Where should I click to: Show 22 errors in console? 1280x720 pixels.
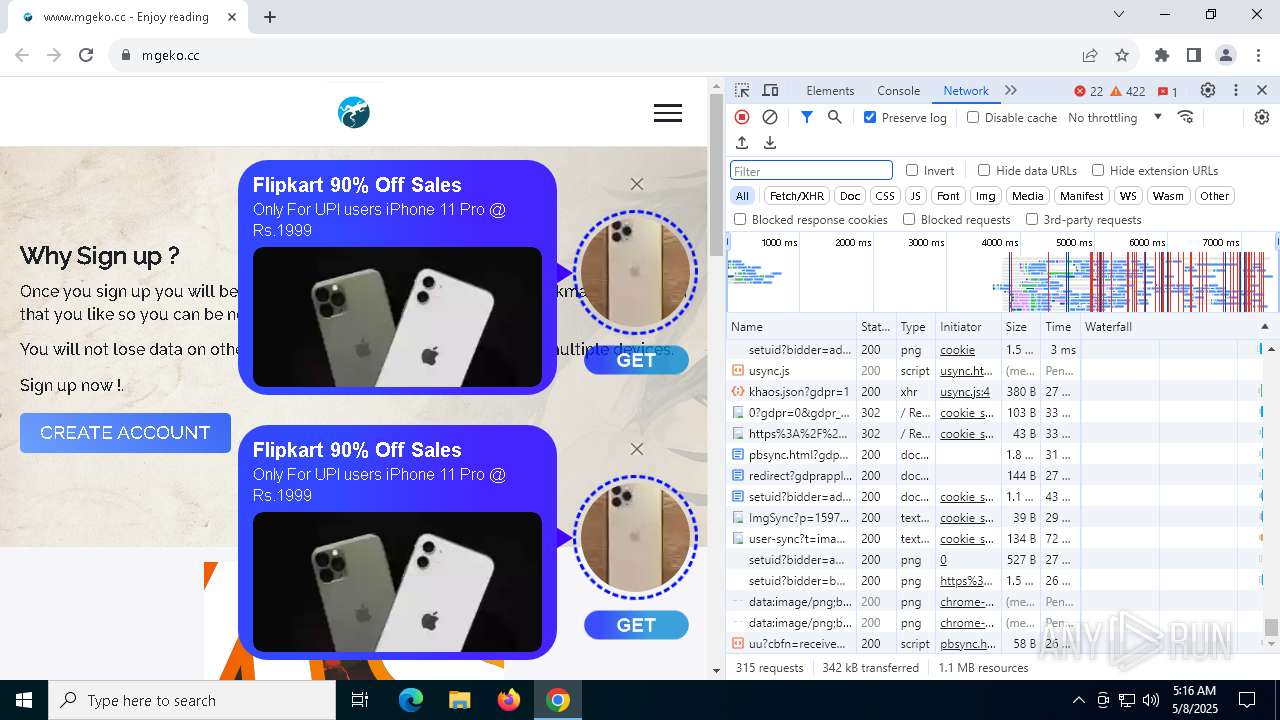point(1089,91)
